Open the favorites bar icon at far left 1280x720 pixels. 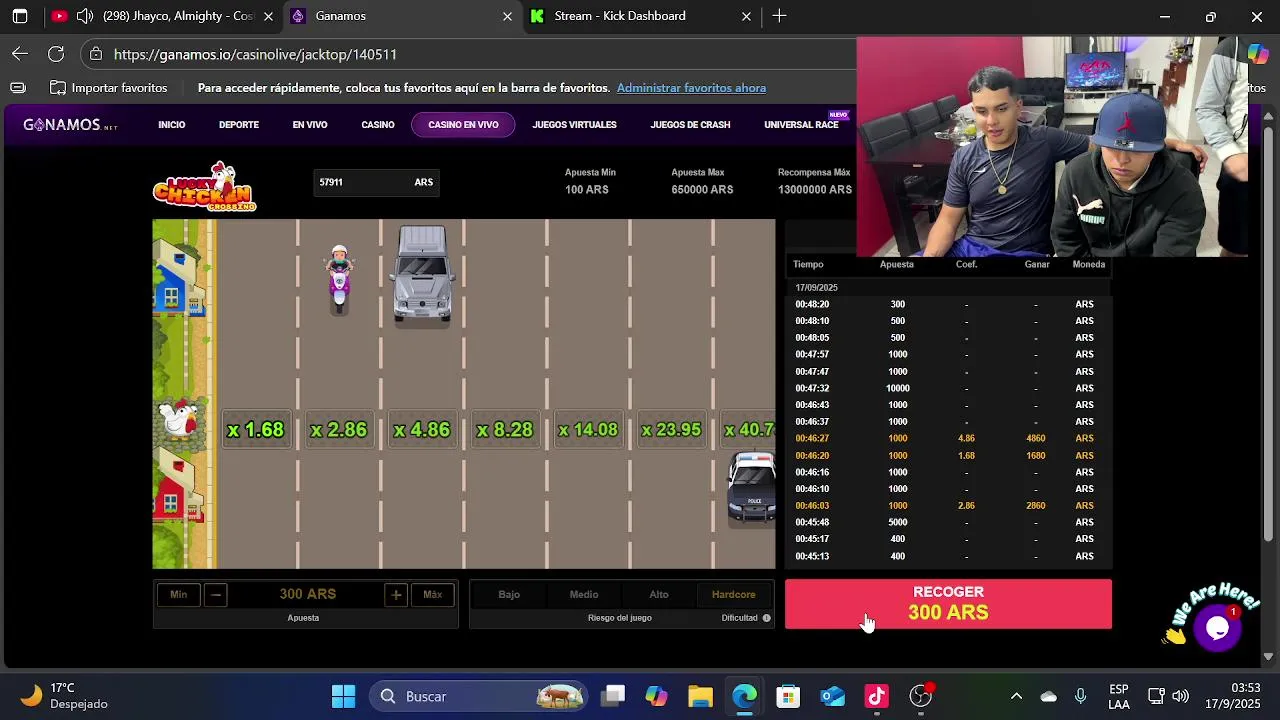[x=17, y=88]
